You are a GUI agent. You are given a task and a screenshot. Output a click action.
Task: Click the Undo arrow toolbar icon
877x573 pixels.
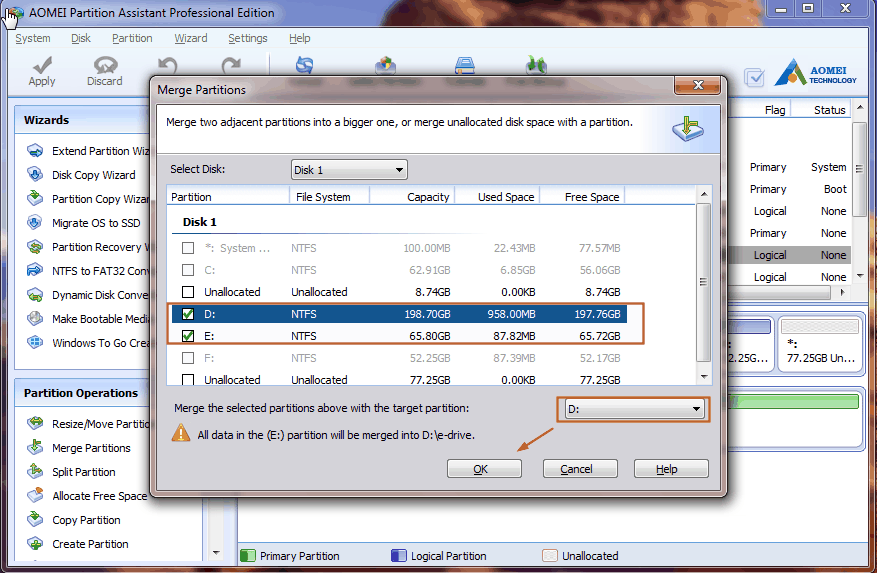tap(167, 66)
